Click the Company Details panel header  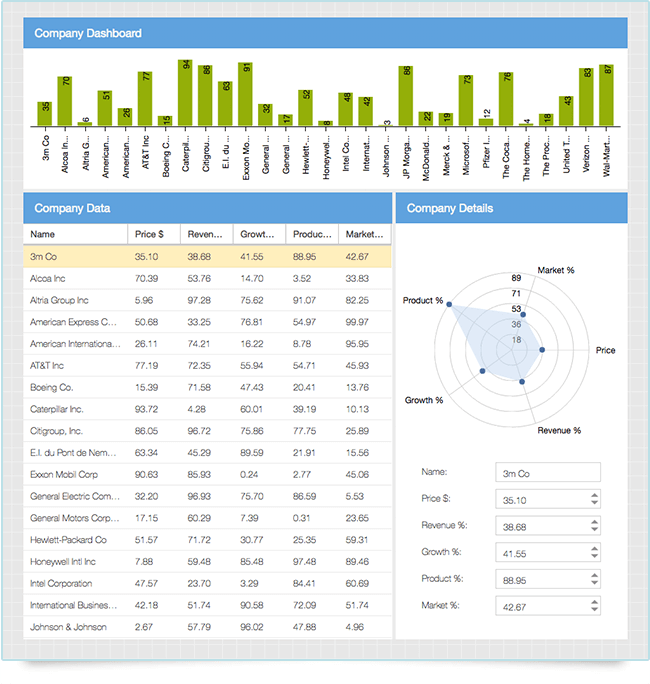512,208
